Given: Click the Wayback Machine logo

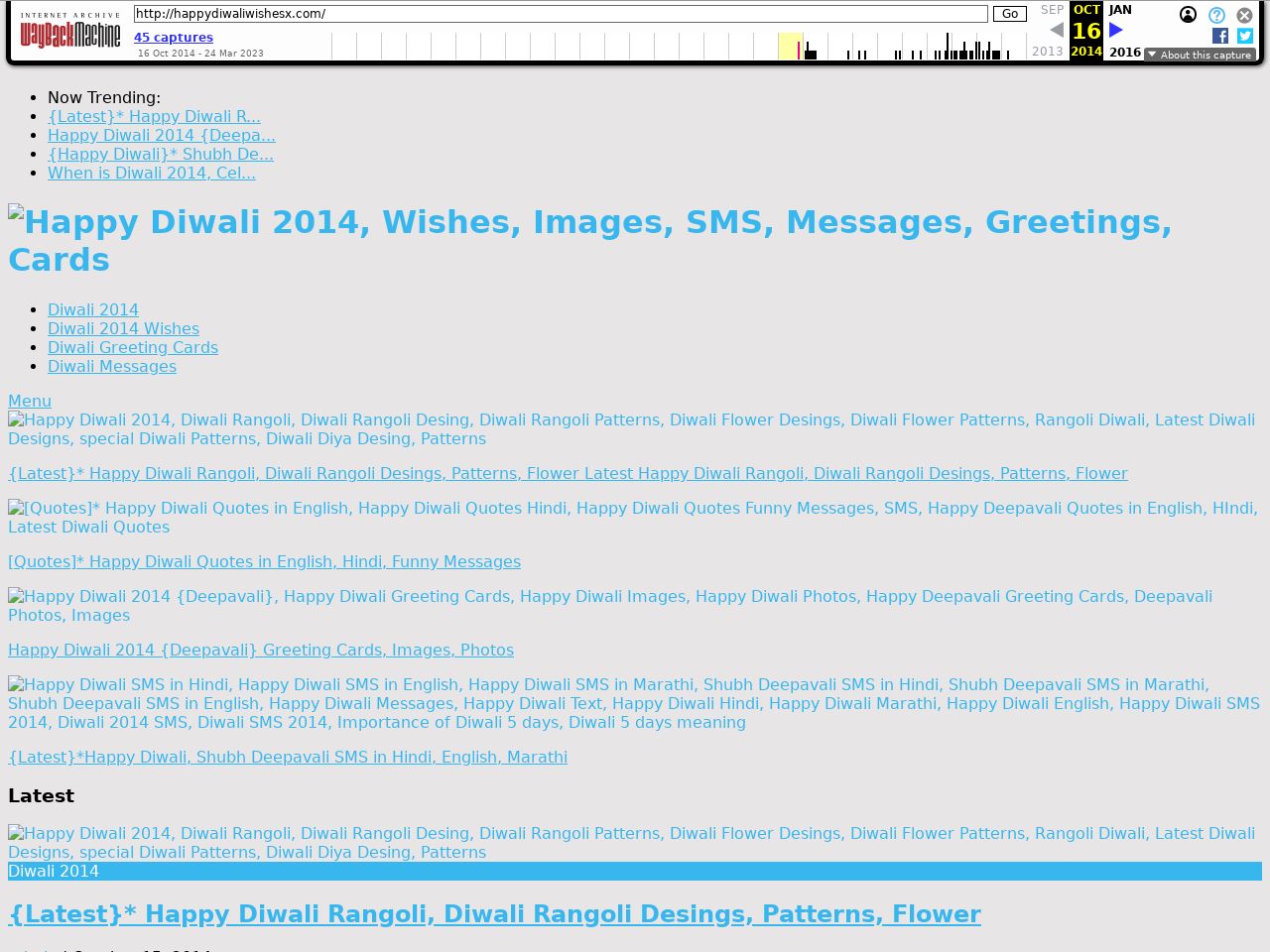Looking at the screenshot, I should point(70,32).
